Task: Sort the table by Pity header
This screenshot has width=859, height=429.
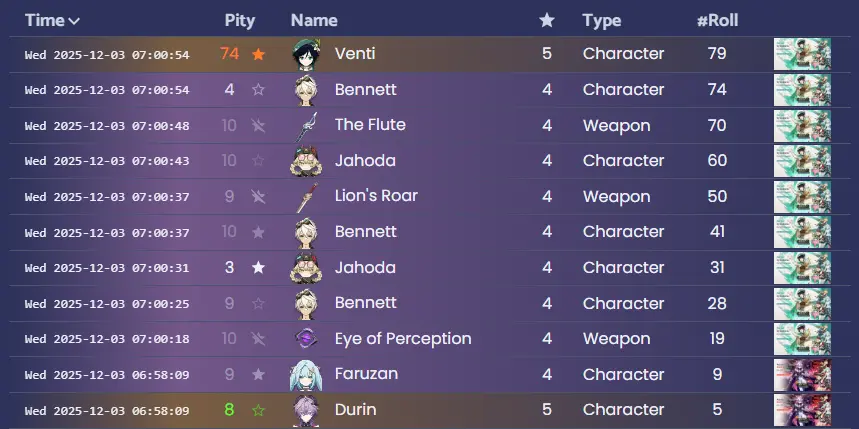Action: 240,20
